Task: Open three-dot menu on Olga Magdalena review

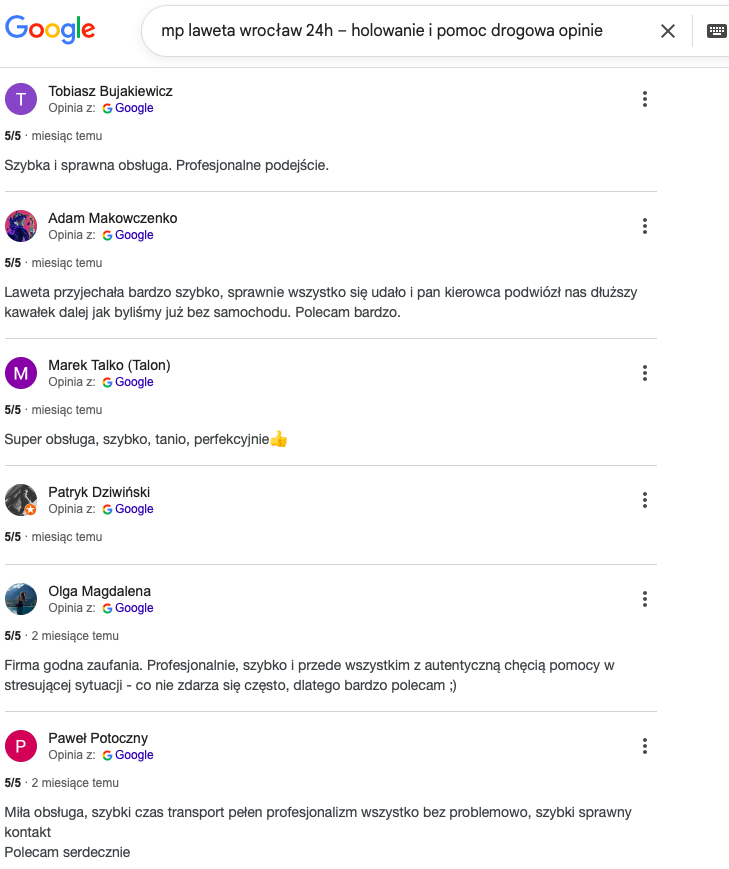Action: click(645, 599)
